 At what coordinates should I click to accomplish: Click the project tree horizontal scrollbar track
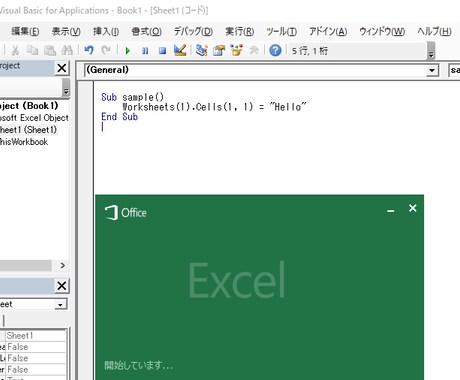[26, 266]
